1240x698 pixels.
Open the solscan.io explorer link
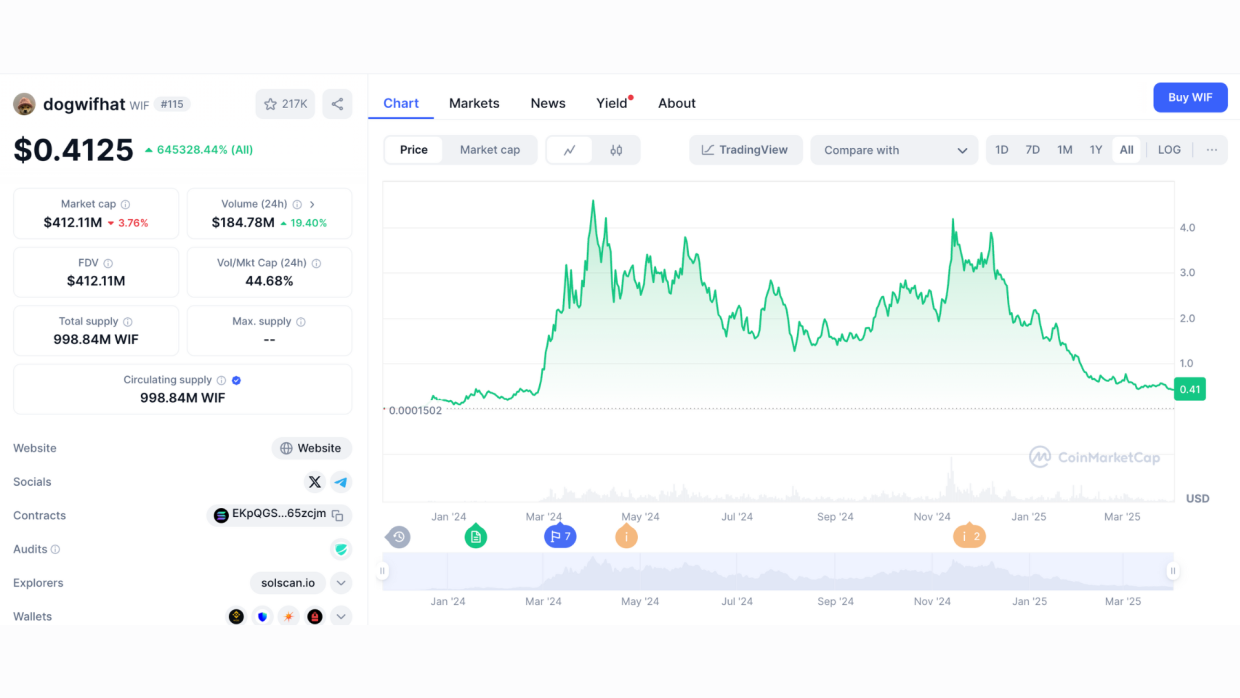[x=288, y=583]
